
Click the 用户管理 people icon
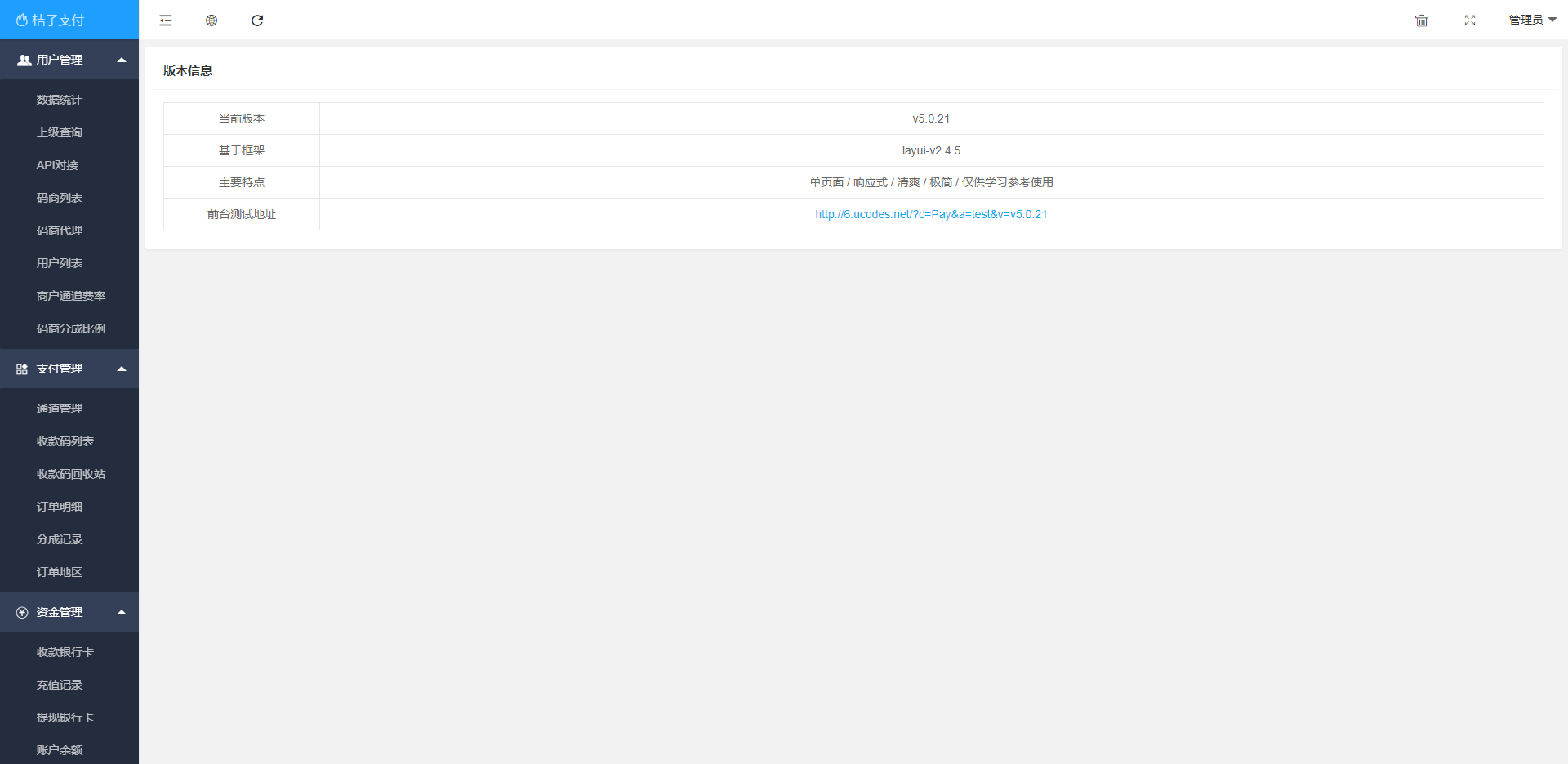[24, 60]
